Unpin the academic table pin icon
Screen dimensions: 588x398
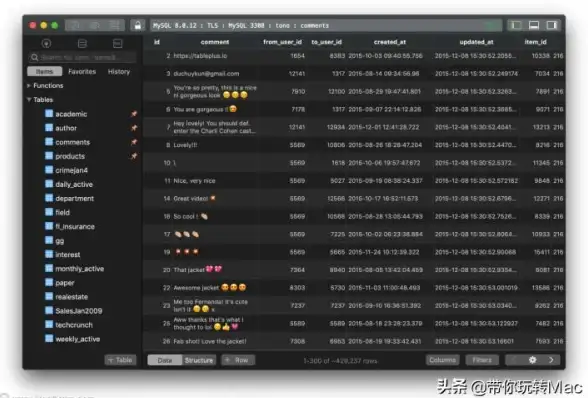[x=134, y=114]
